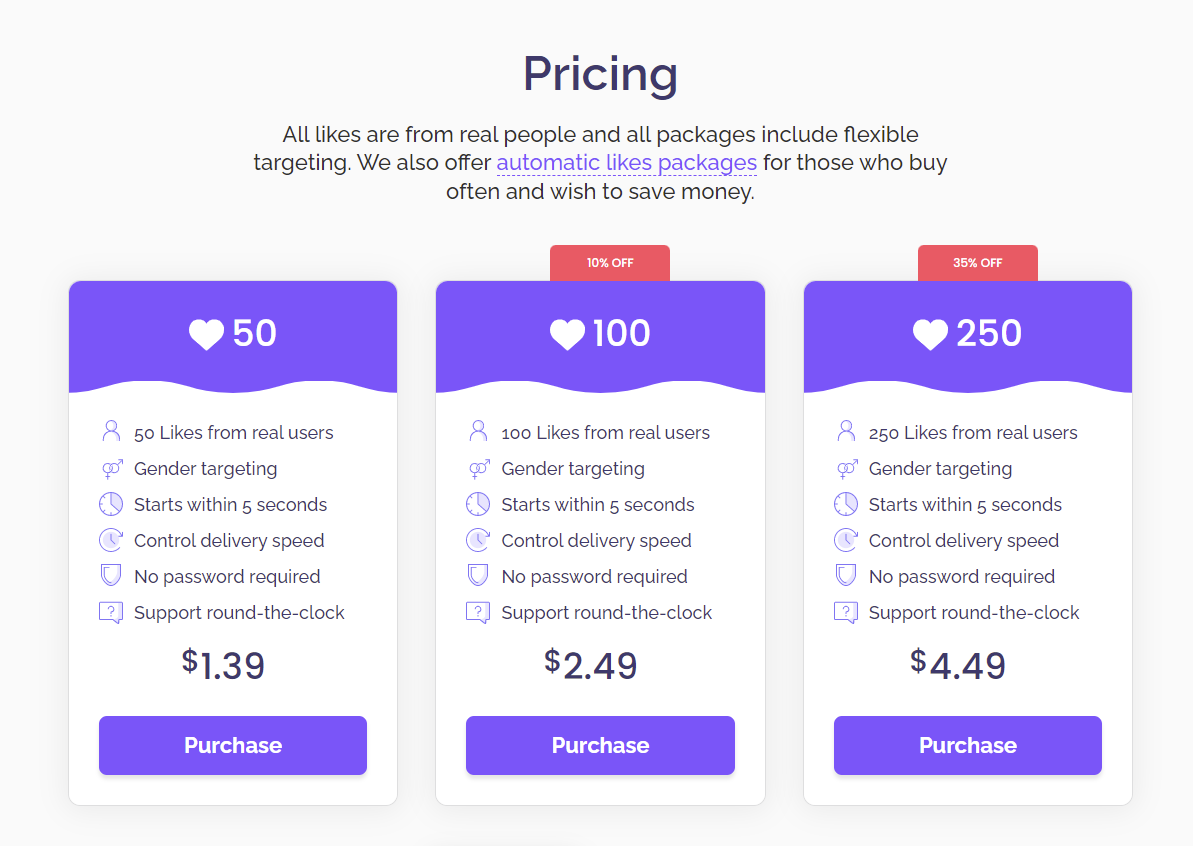The image size is (1193, 846).
Task: Purchase the 100 likes package
Action: click(x=600, y=745)
